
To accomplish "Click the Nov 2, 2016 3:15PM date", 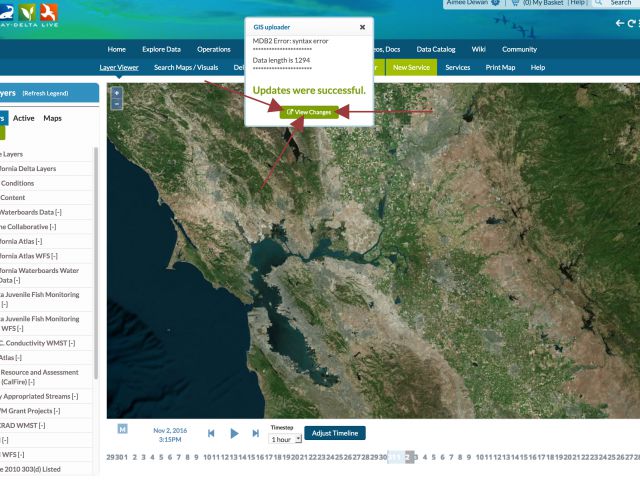I will click(170, 435).
